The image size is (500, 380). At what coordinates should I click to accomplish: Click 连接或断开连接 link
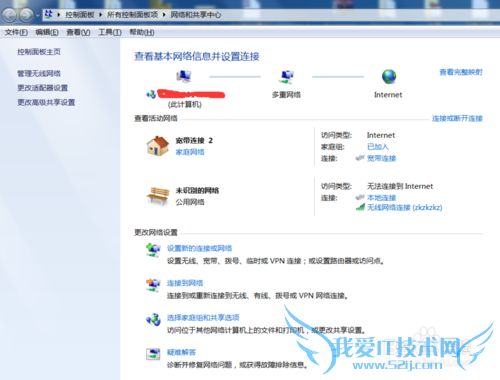457,118
